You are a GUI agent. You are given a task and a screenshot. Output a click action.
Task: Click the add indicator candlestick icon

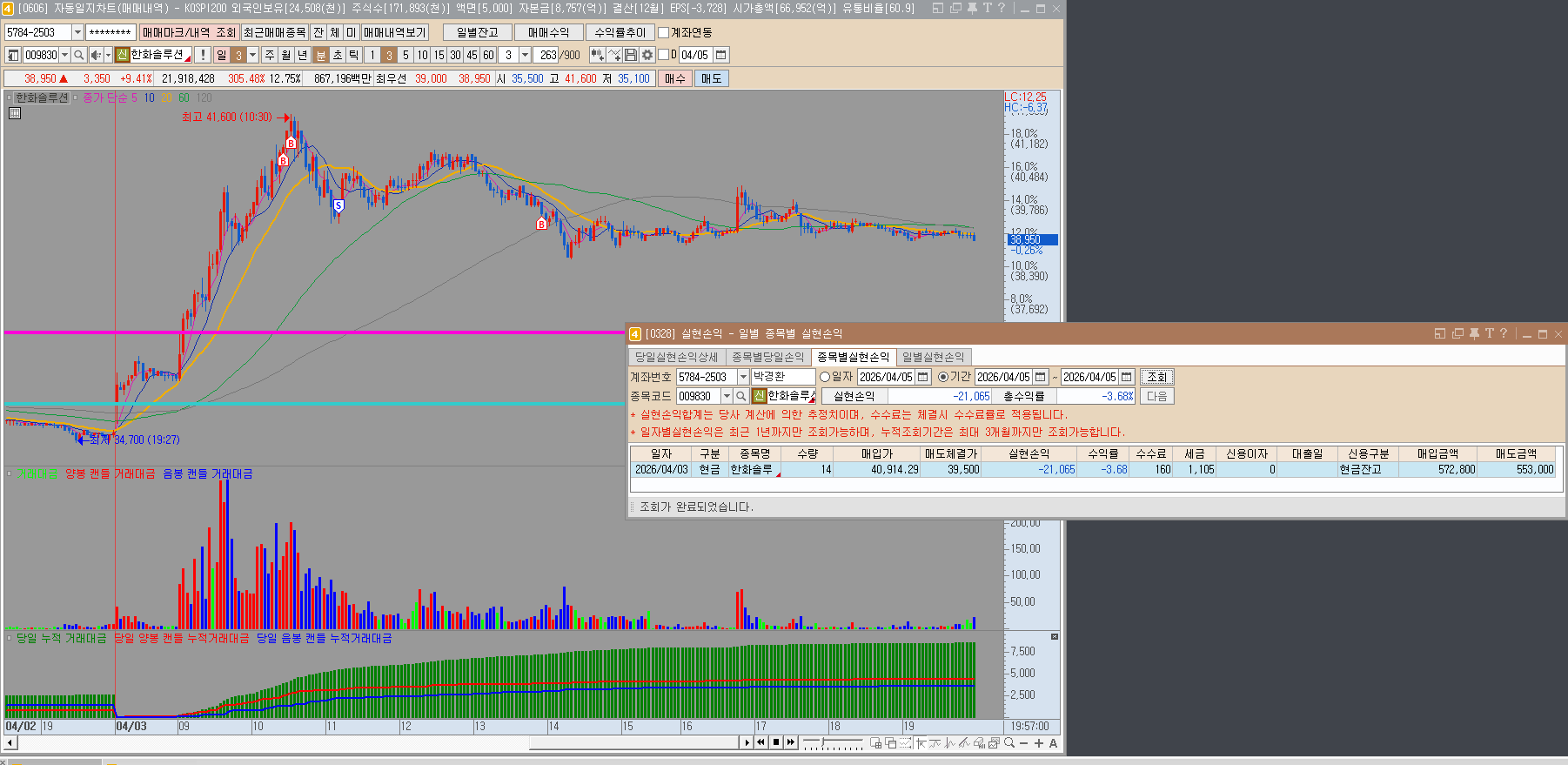pyautogui.click(x=597, y=55)
